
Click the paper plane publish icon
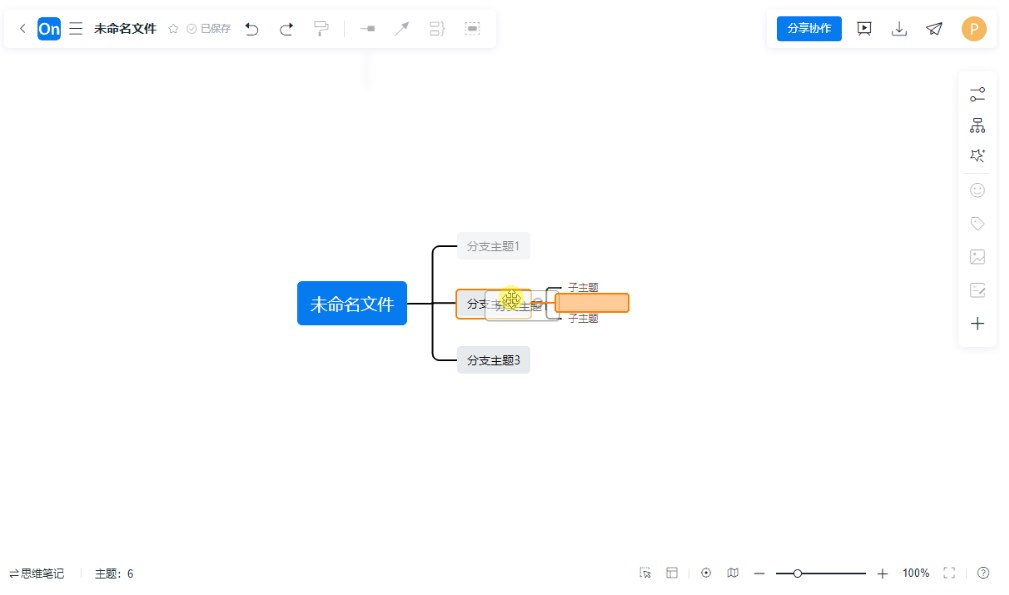934,29
